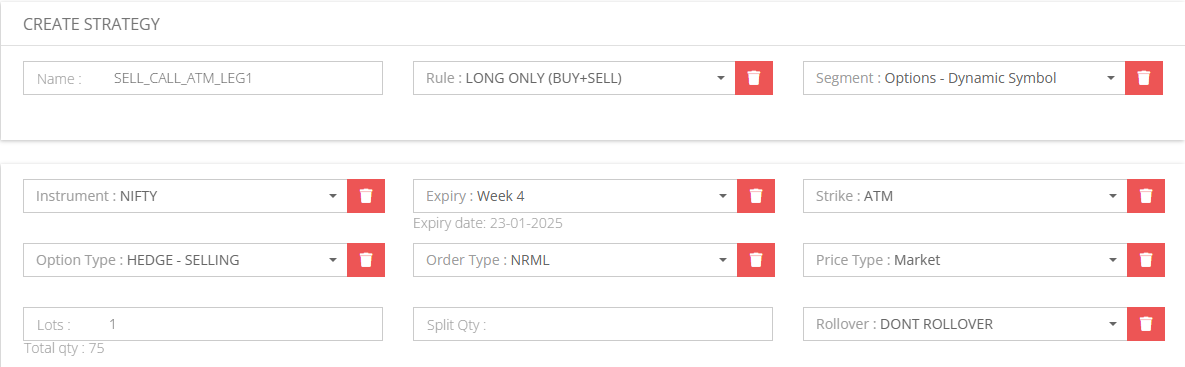The width and height of the screenshot is (1185, 367).
Task: Open the Strike ATM dropdown
Action: [965, 196]
